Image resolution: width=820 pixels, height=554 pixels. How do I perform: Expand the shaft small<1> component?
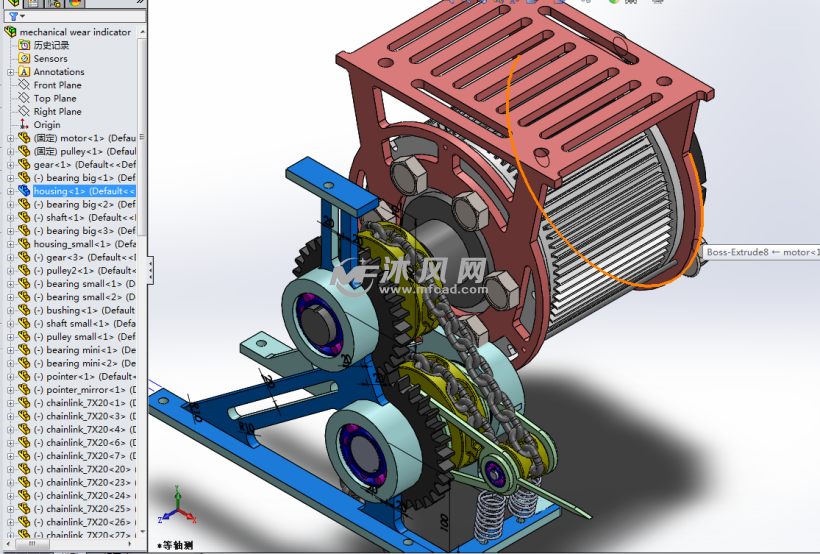click(10, 323)
